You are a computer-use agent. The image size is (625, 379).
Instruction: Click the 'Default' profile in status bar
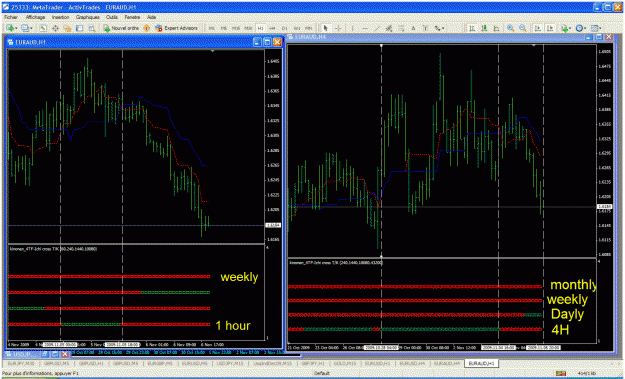(322, 373)
